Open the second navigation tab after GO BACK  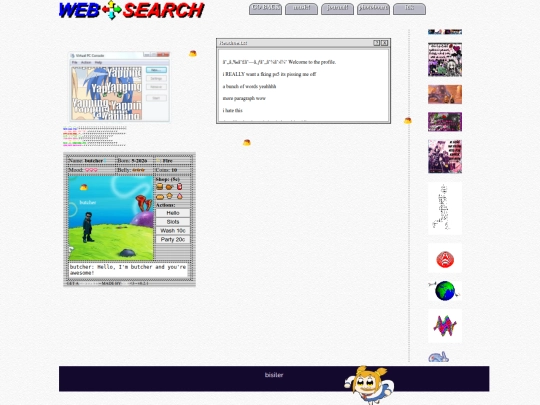301,9
